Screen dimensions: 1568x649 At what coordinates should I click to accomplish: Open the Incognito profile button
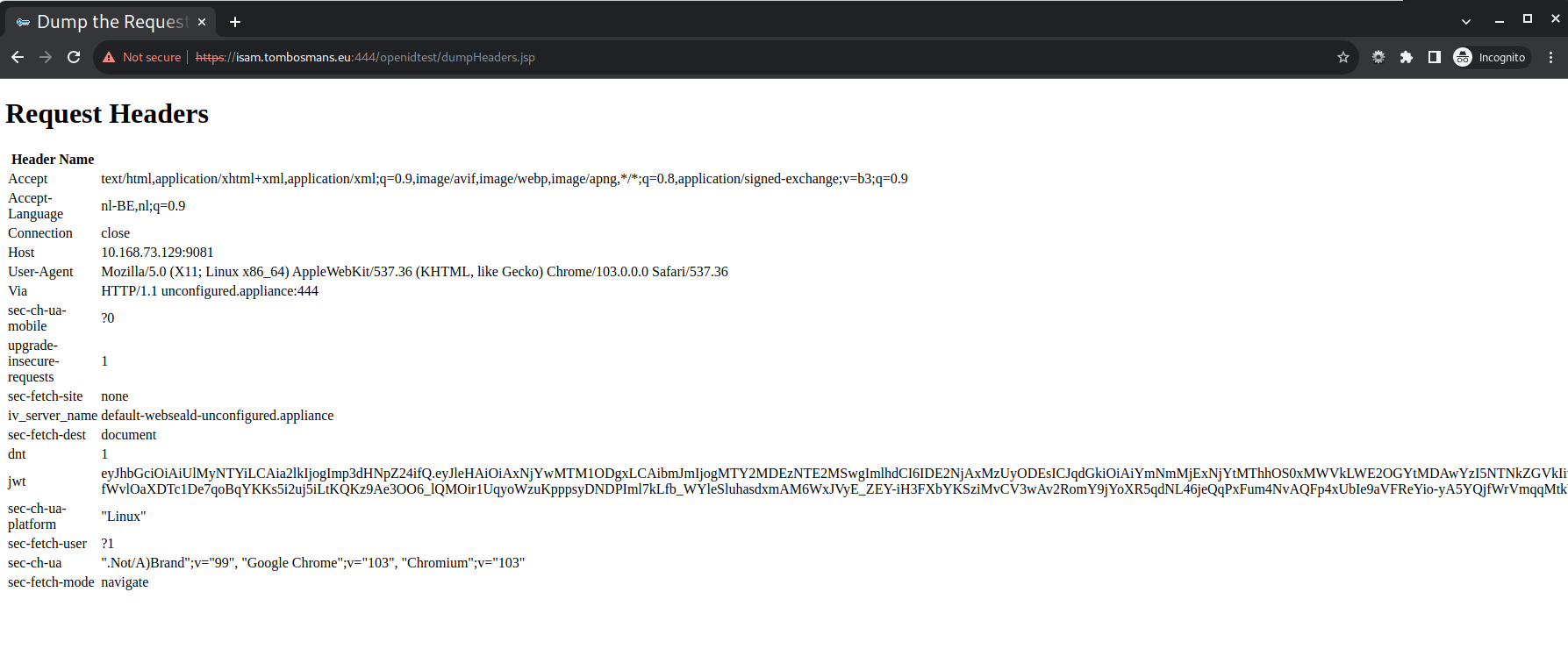(1491, 57)
